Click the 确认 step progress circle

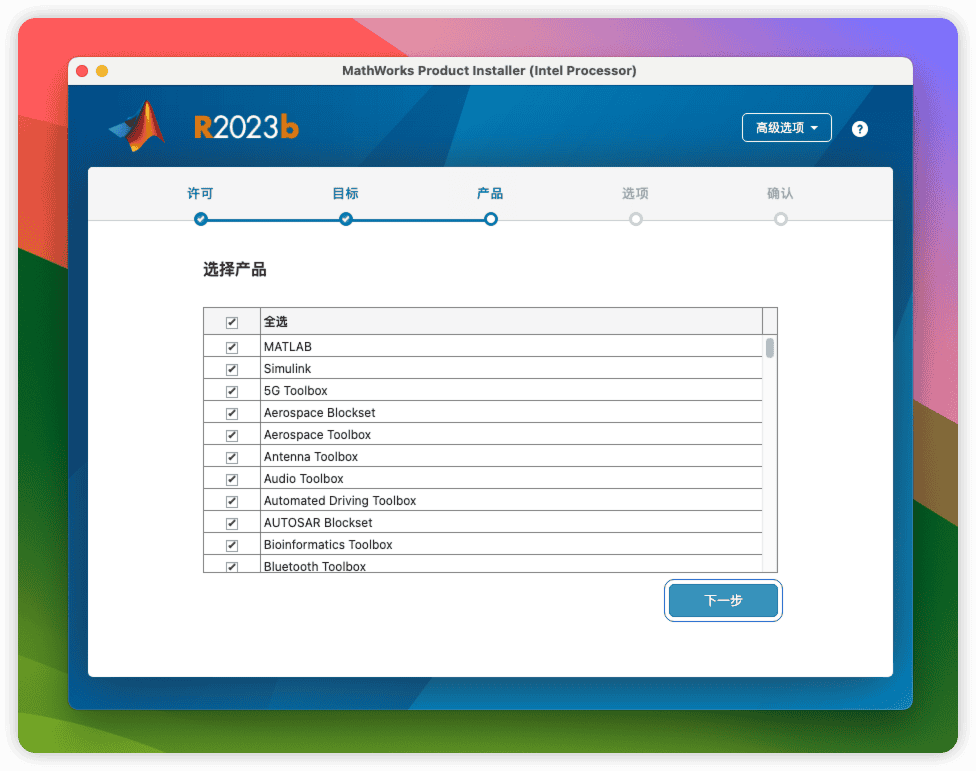[x=780, y=219]
